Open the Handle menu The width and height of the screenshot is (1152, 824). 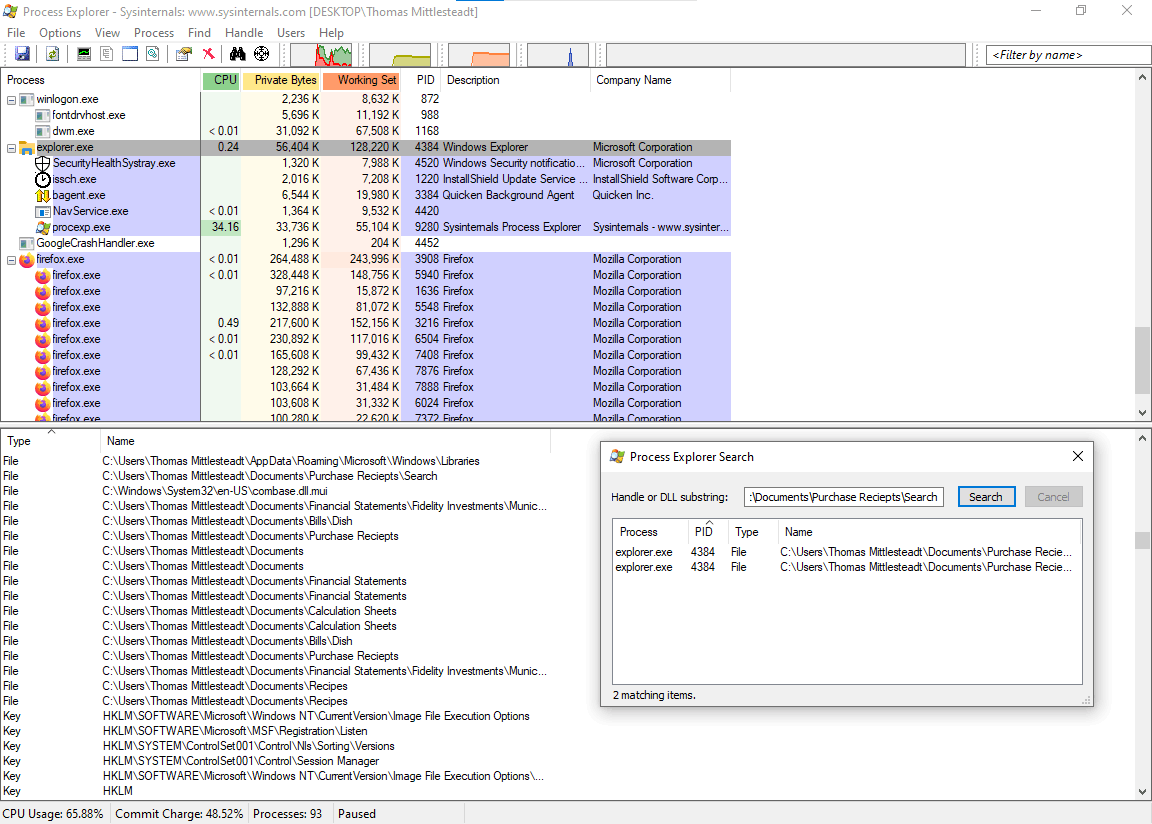click(244, 33)
